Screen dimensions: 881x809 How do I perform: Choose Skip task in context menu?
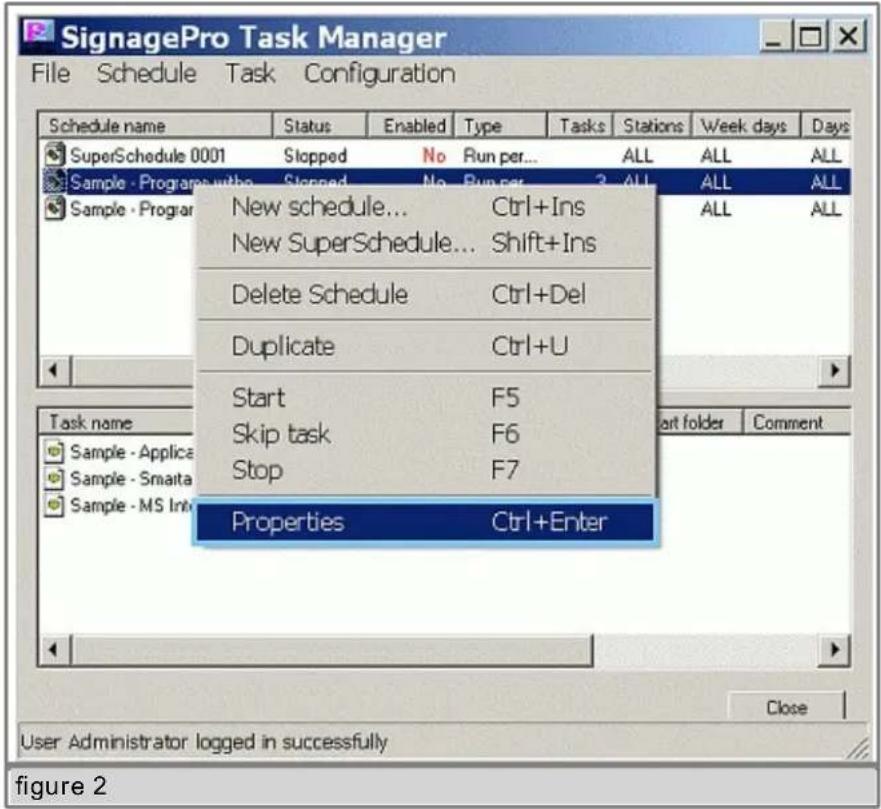[425, 434]
